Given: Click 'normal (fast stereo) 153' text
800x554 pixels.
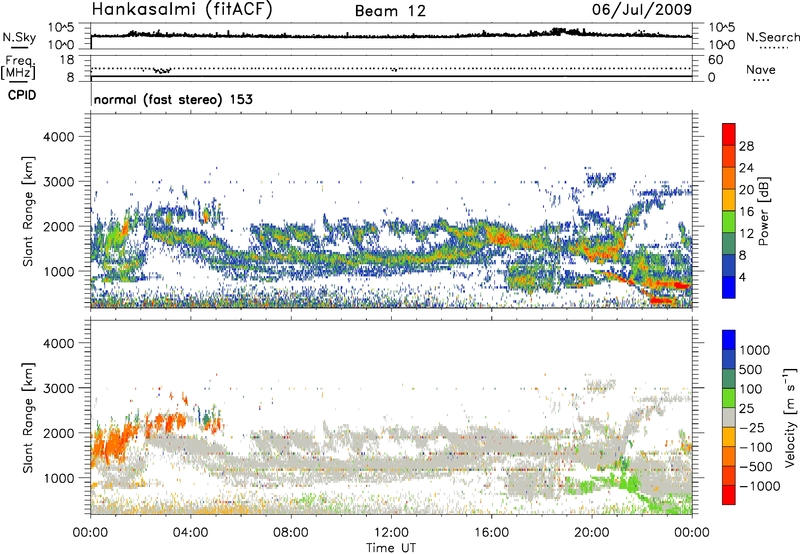Looking at the screenshot, I should coord(173,99).
